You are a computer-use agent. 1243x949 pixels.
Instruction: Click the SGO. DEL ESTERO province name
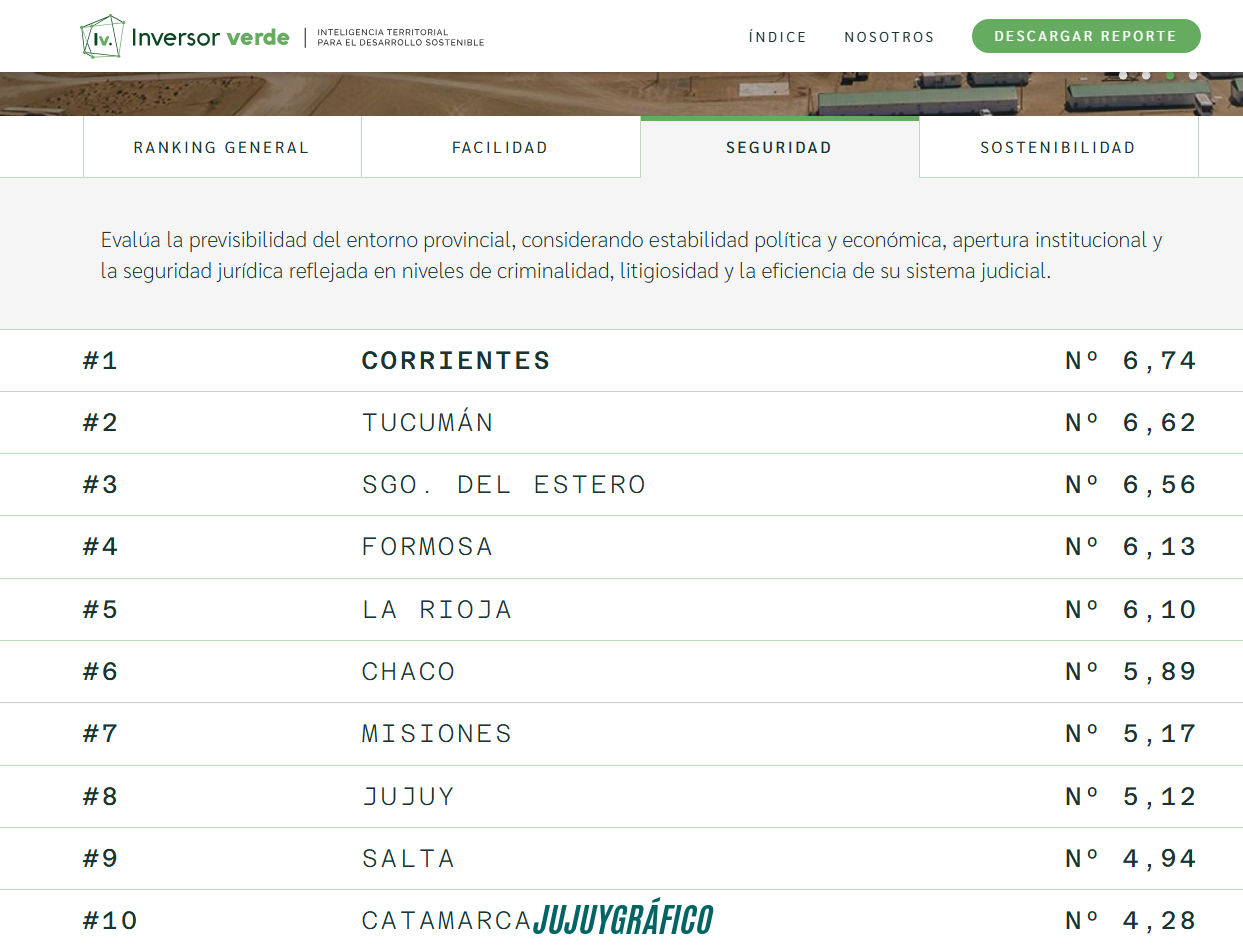point(504,485)
